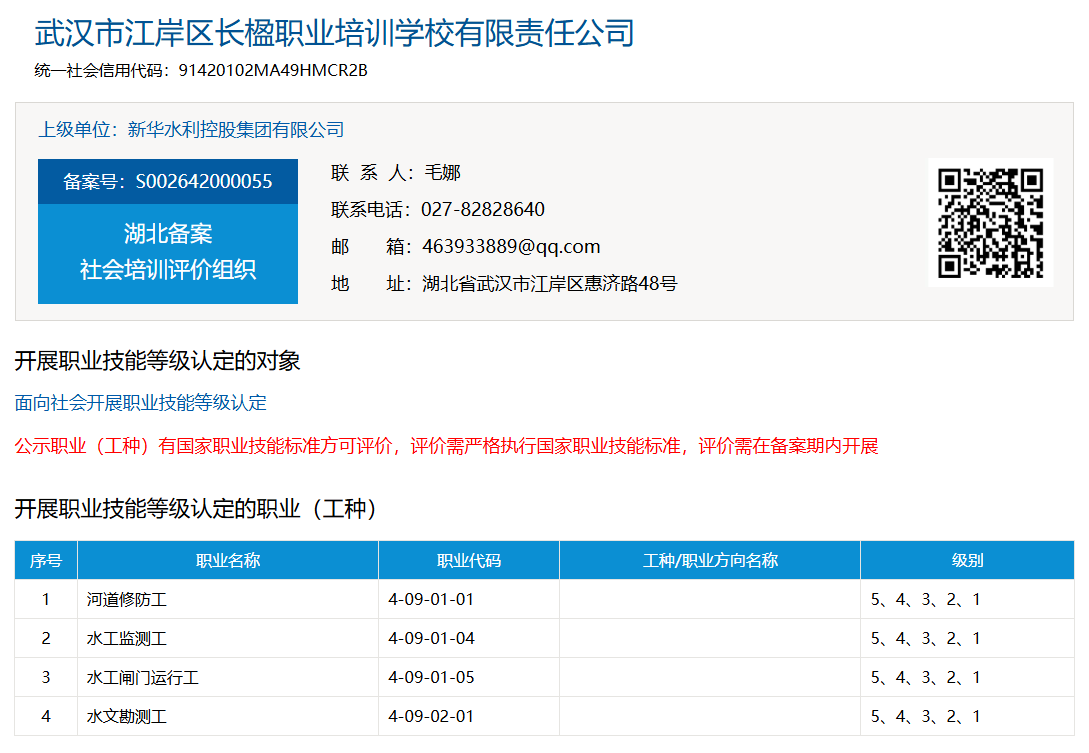Image resolution: width=1089 pixels, height=753 pixels.
Task: Click the level cell for 河道修防工
Action: 967,599
